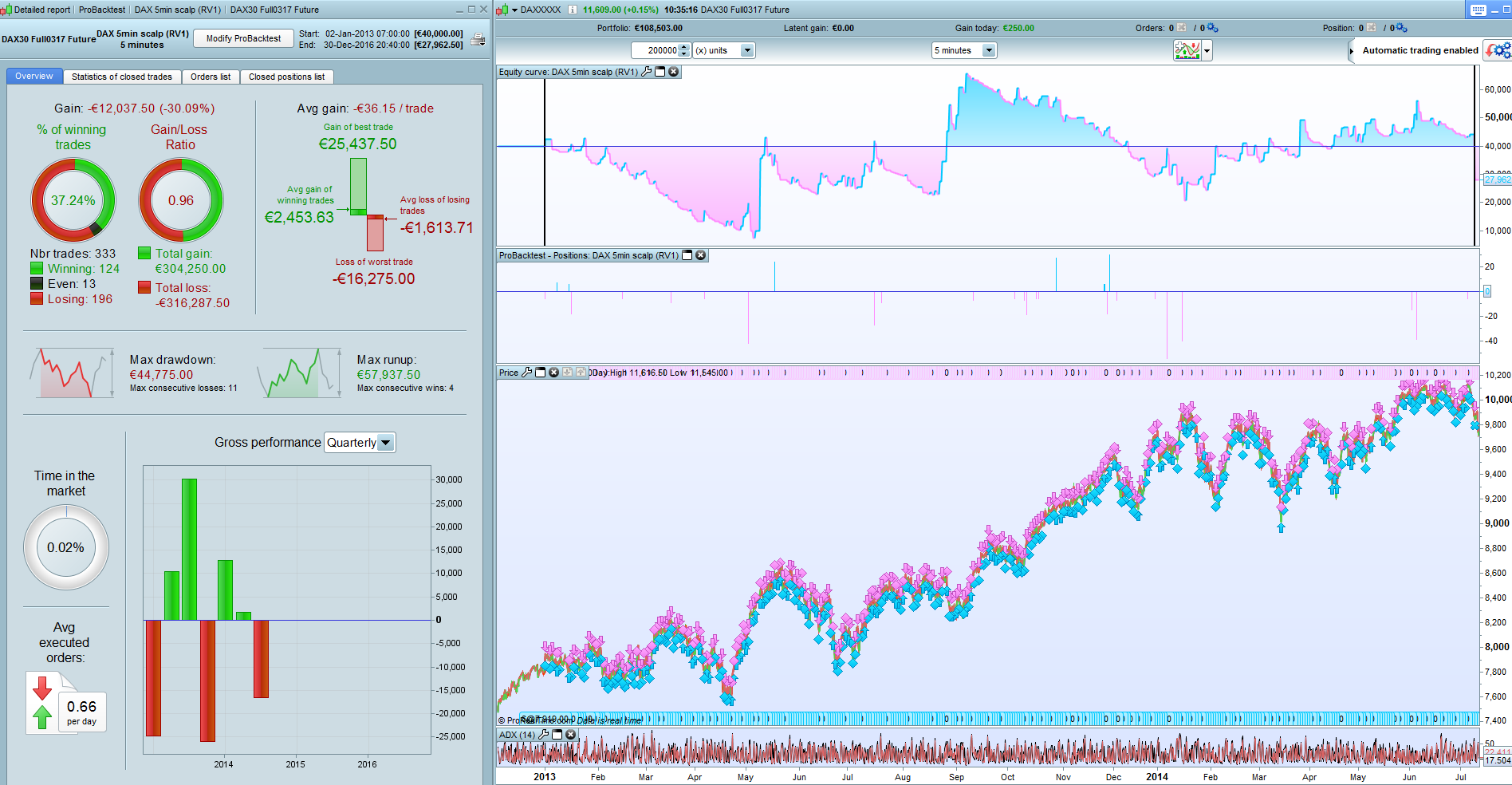Open the (x) units dropdown
The height and width of the screenshot is (785, 1512).
point(747,50)
